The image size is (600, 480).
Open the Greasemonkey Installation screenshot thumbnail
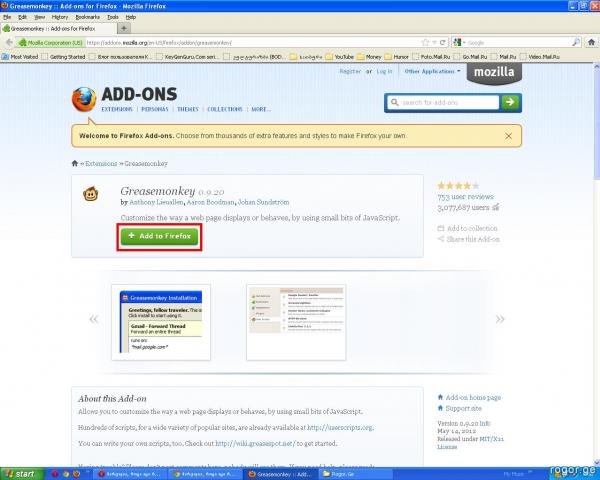click(x=161, y=322)
